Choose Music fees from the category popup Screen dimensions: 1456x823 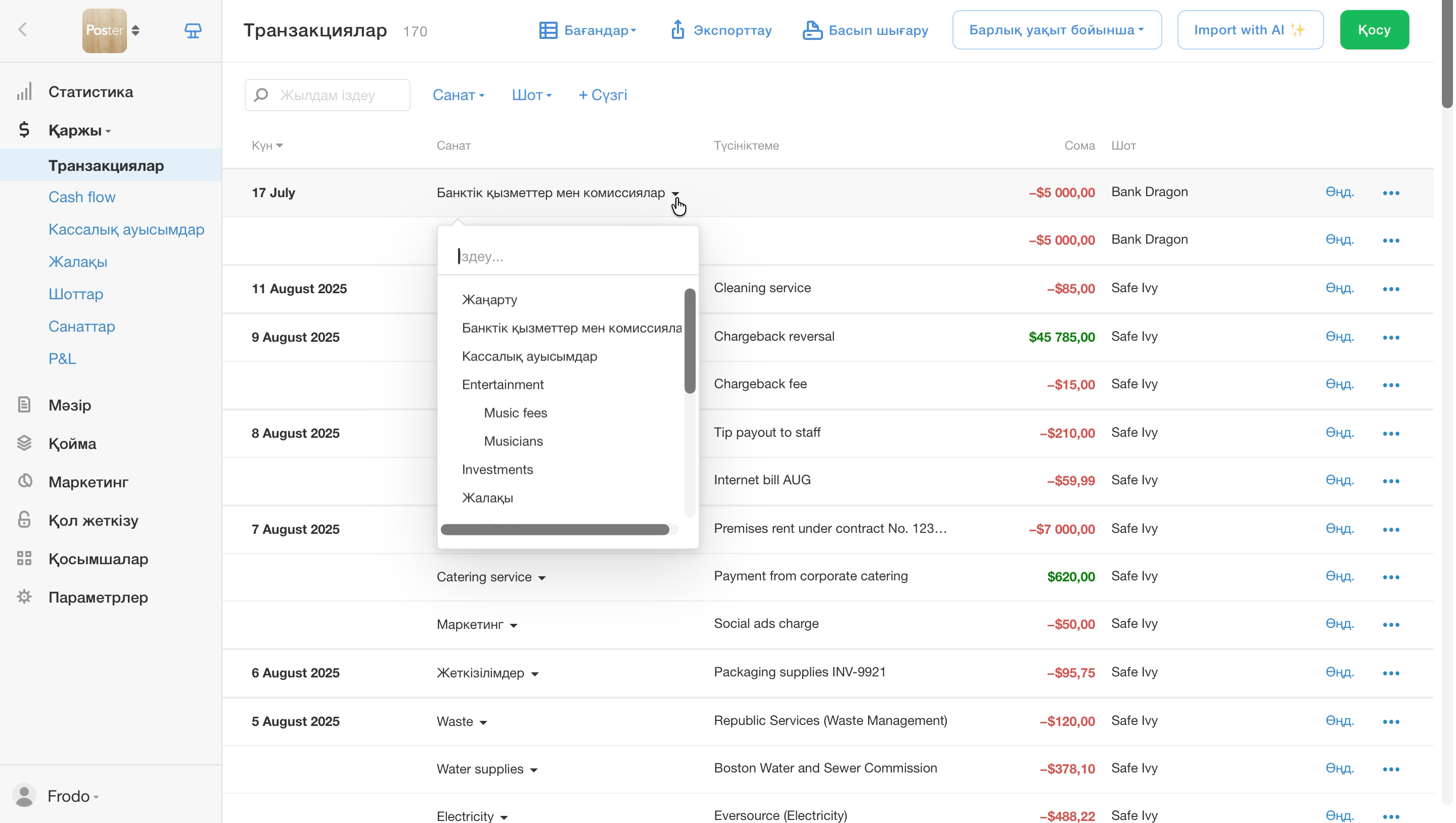(516, 413)
